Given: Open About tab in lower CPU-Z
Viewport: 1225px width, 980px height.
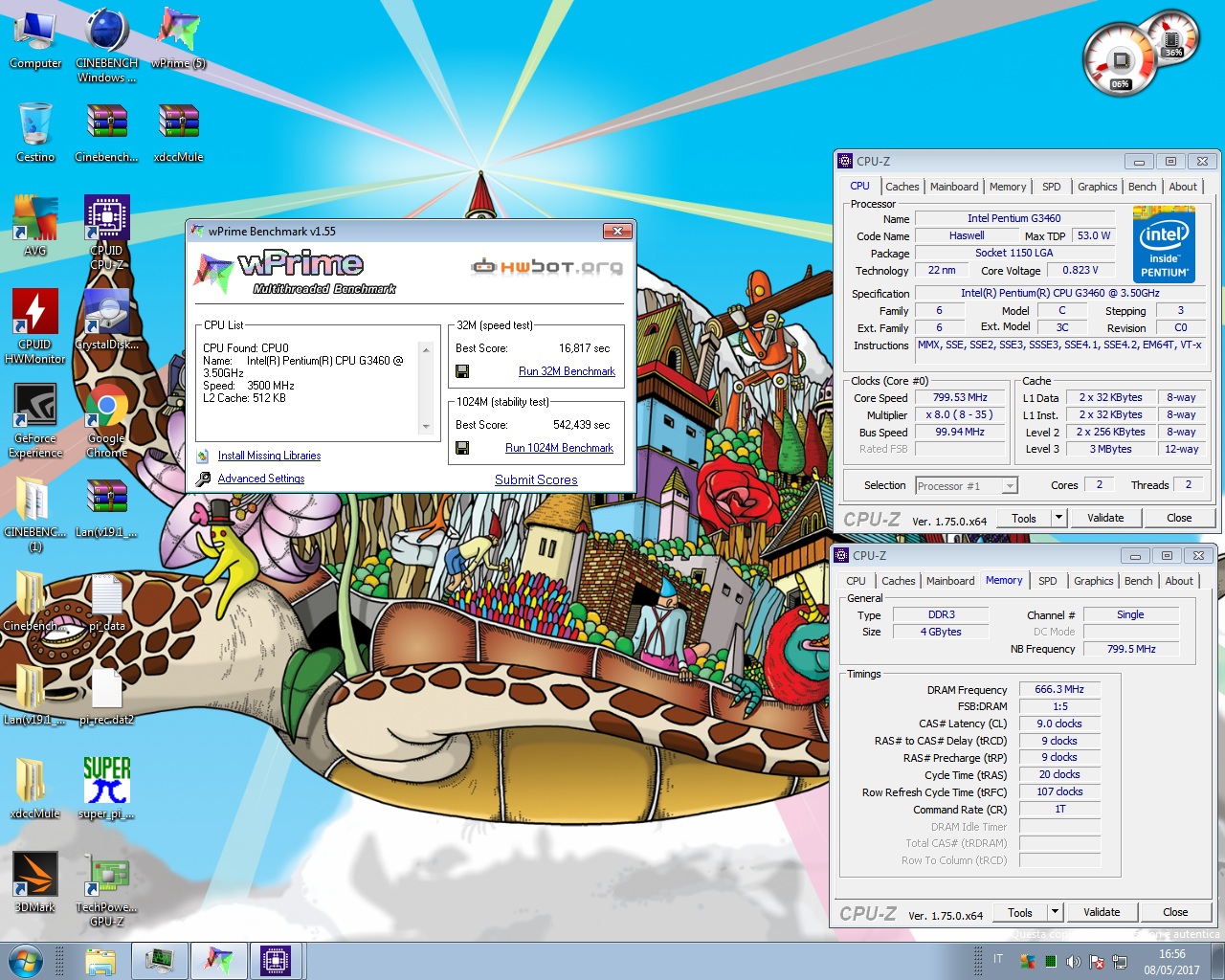Looking at the screenshot, I should tap(1179, 581).
